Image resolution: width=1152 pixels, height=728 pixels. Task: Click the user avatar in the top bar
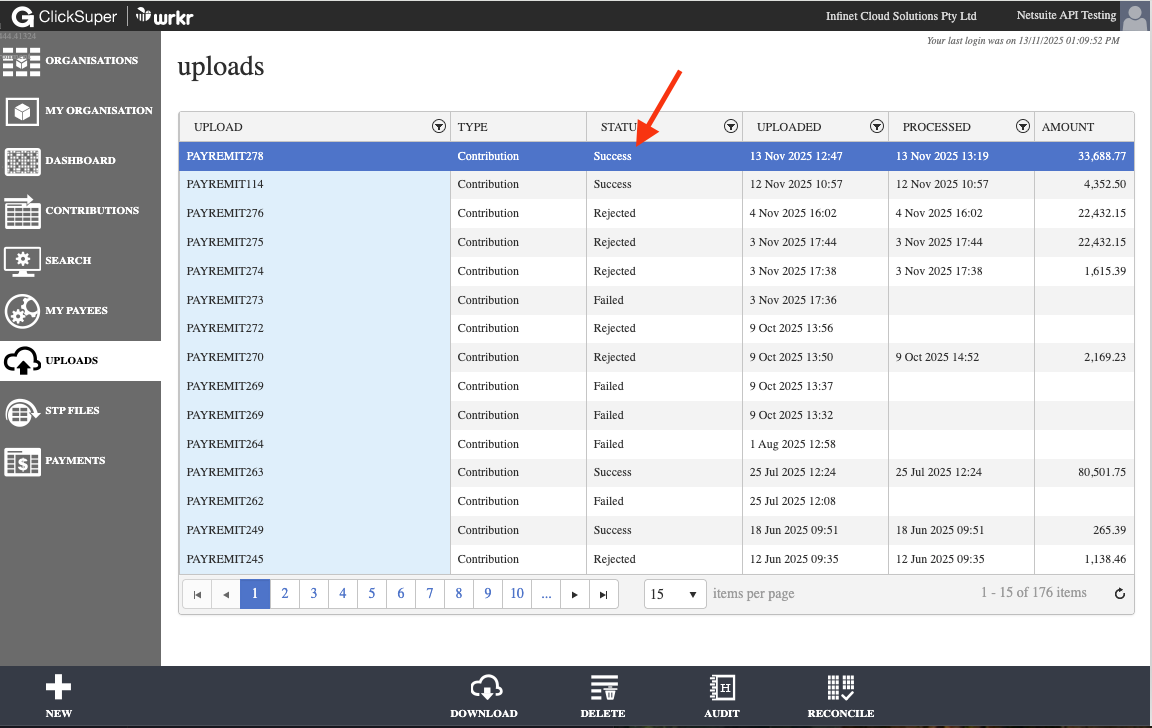[x=1134, y=16]
